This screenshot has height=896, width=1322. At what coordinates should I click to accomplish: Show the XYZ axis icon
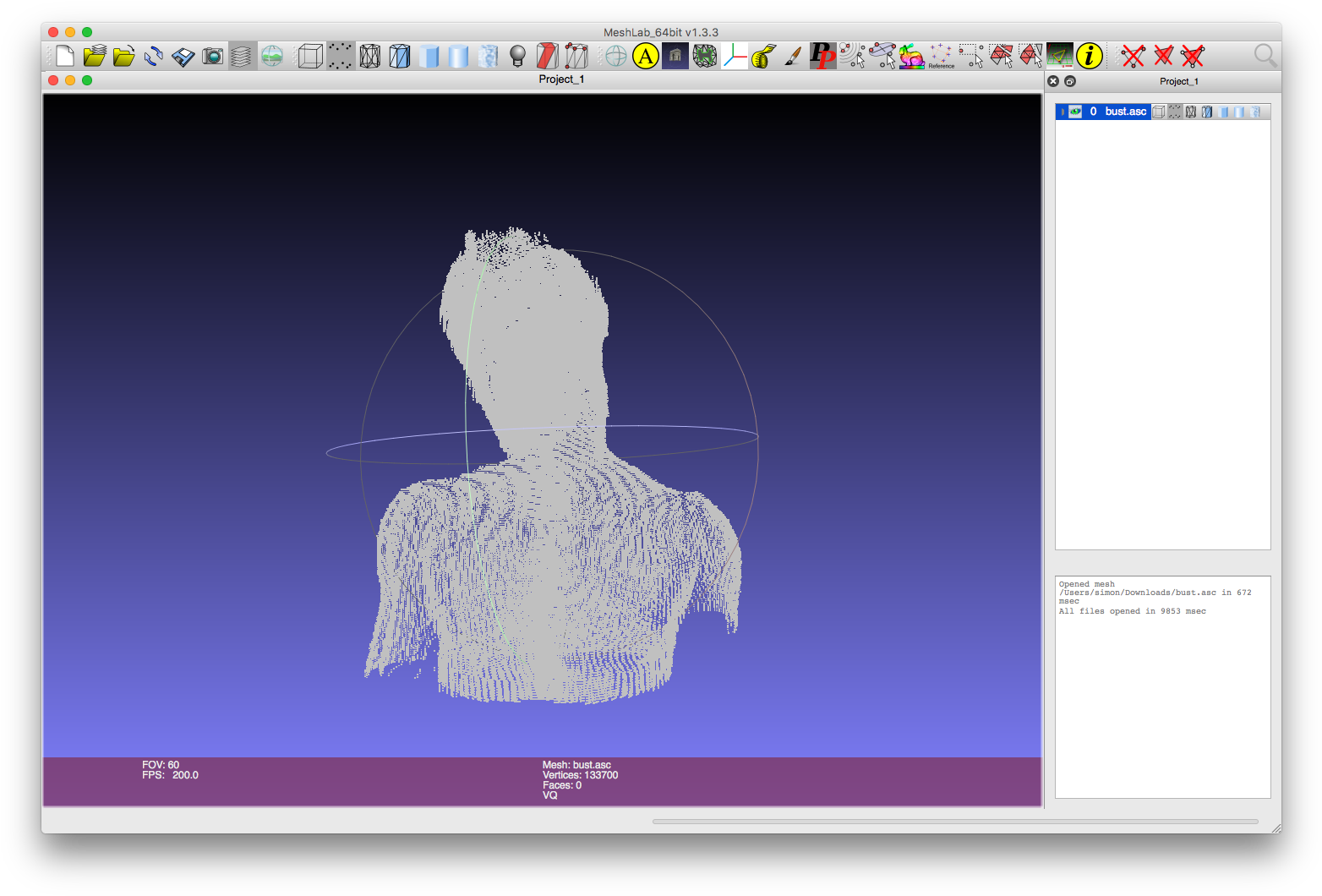click(x=735, y=57)
